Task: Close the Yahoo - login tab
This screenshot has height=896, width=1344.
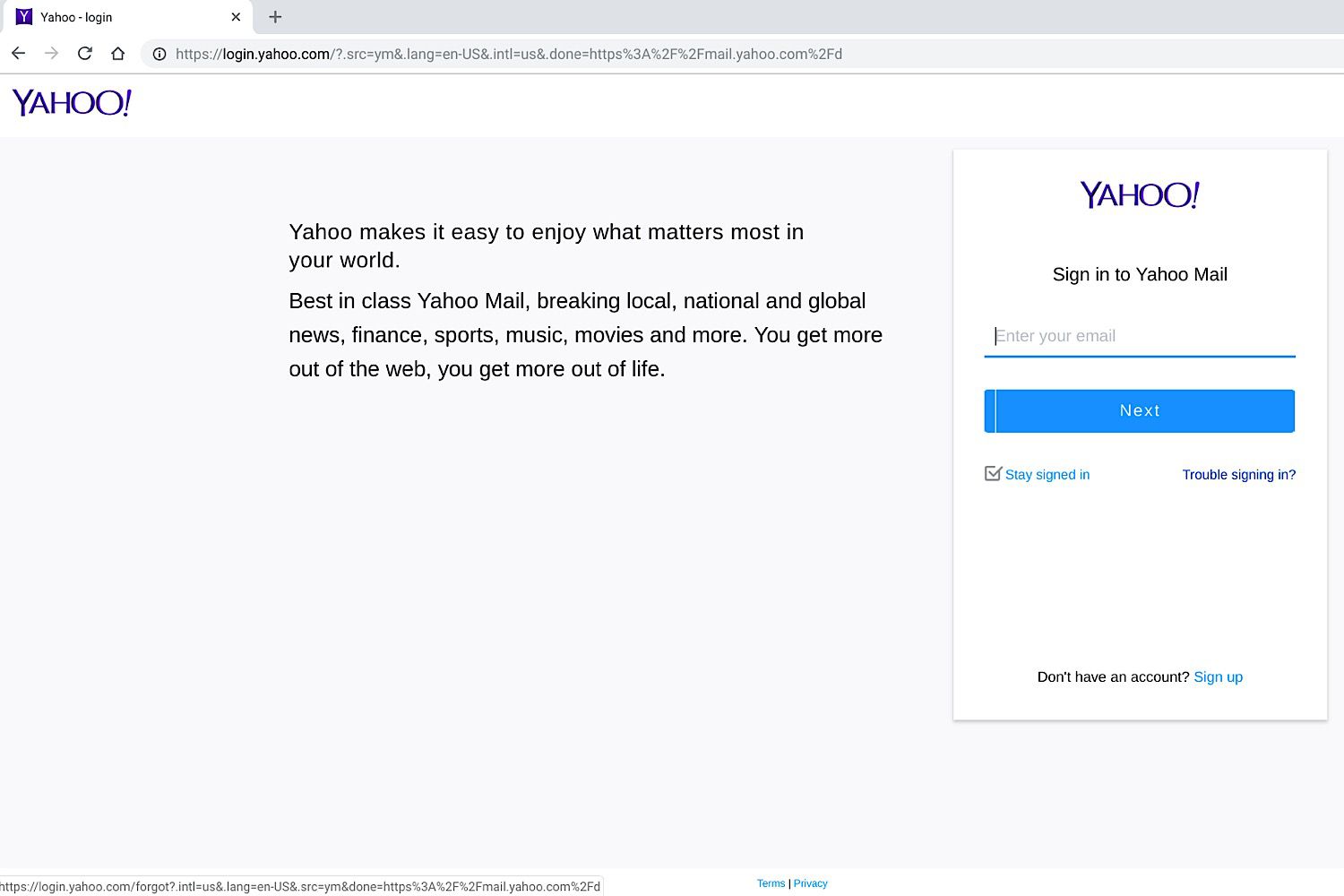Action: point(236,17)
